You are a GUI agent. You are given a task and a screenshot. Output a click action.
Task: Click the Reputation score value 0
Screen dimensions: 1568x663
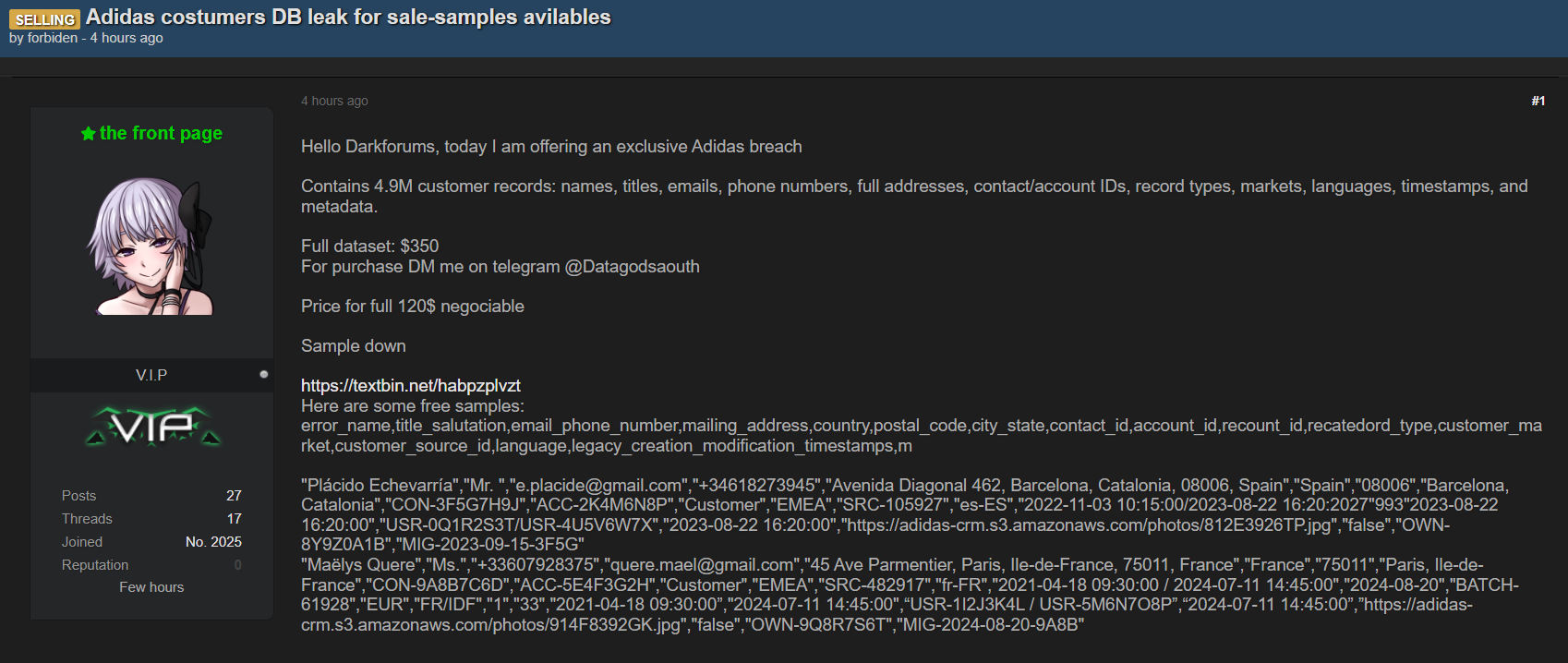tap(237, 565)
